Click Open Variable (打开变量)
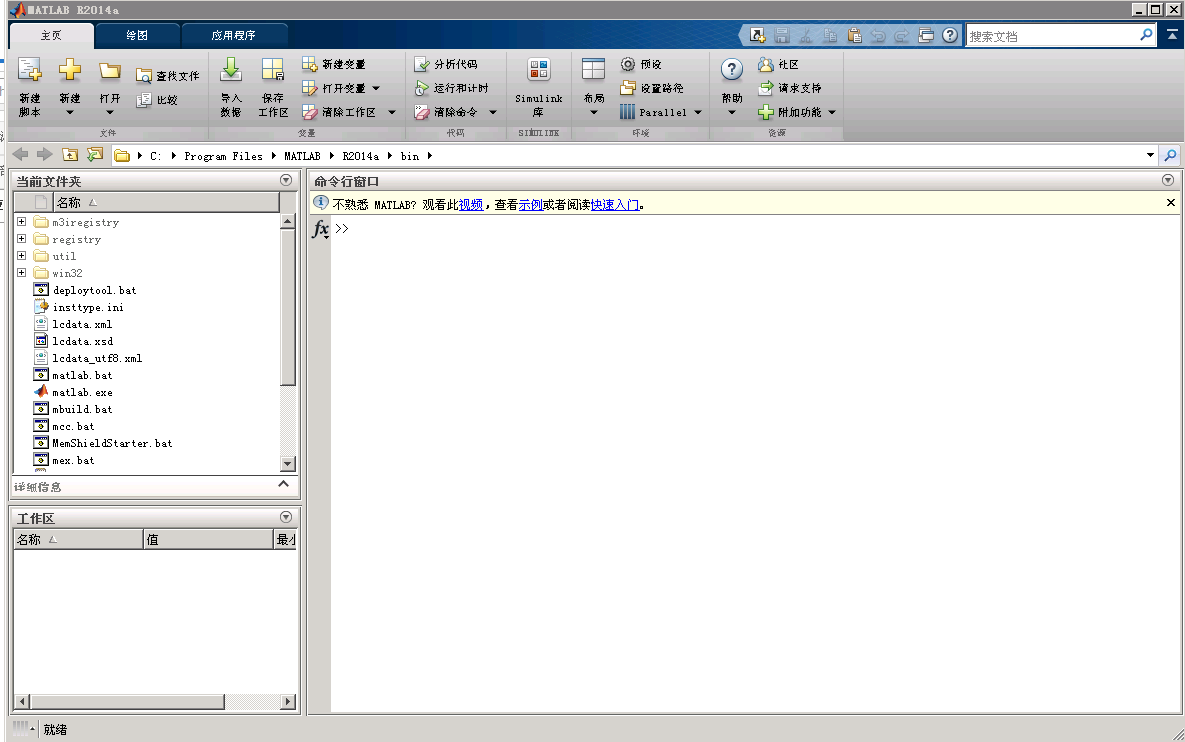Image resolution: width=1185 pixels, height=742 pixels. 333,88
